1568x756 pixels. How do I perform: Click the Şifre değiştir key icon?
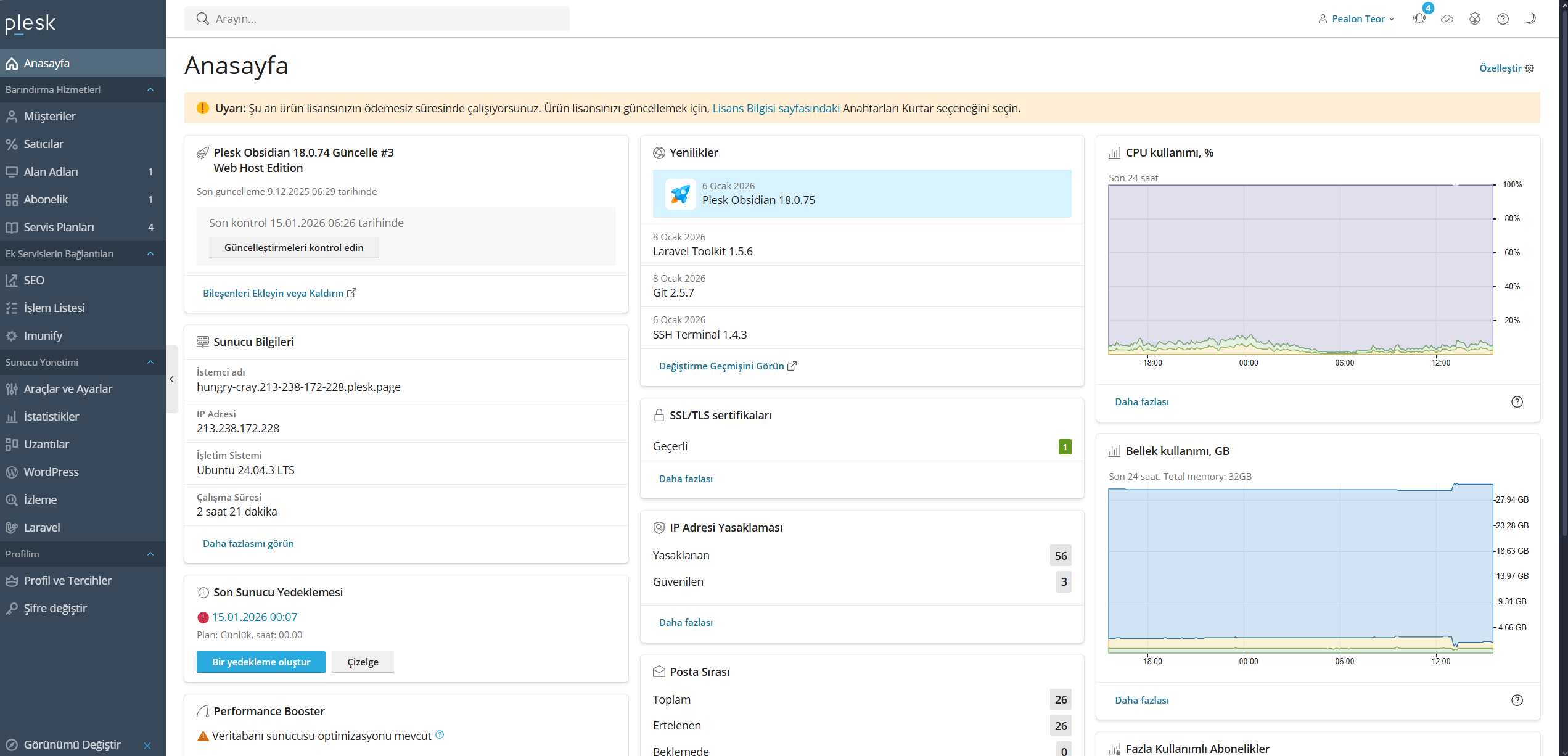[12, 608]
